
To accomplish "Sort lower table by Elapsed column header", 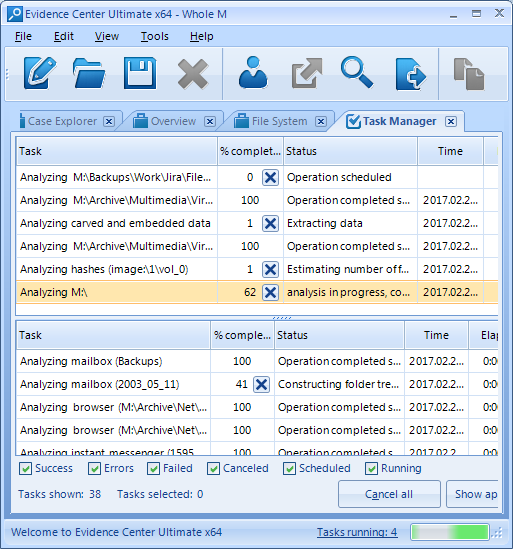I will [484, 335].
